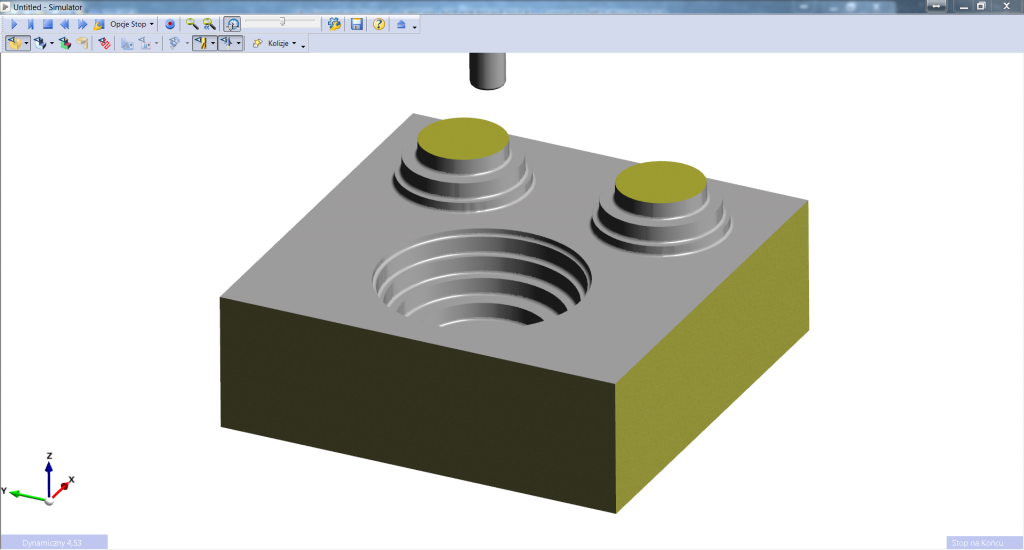The image size is (1024, 550).
Task: Open dropdown arrow next to stock view button
Action: pyautogui.click(x=27, y=43)
